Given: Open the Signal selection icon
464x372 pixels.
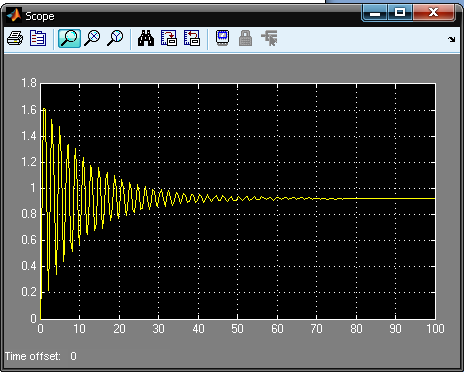Looking at the screenshot, I should coord(269,38).
